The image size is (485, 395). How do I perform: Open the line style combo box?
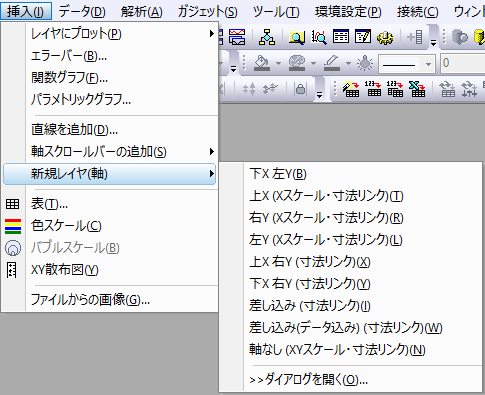point(407,63)
